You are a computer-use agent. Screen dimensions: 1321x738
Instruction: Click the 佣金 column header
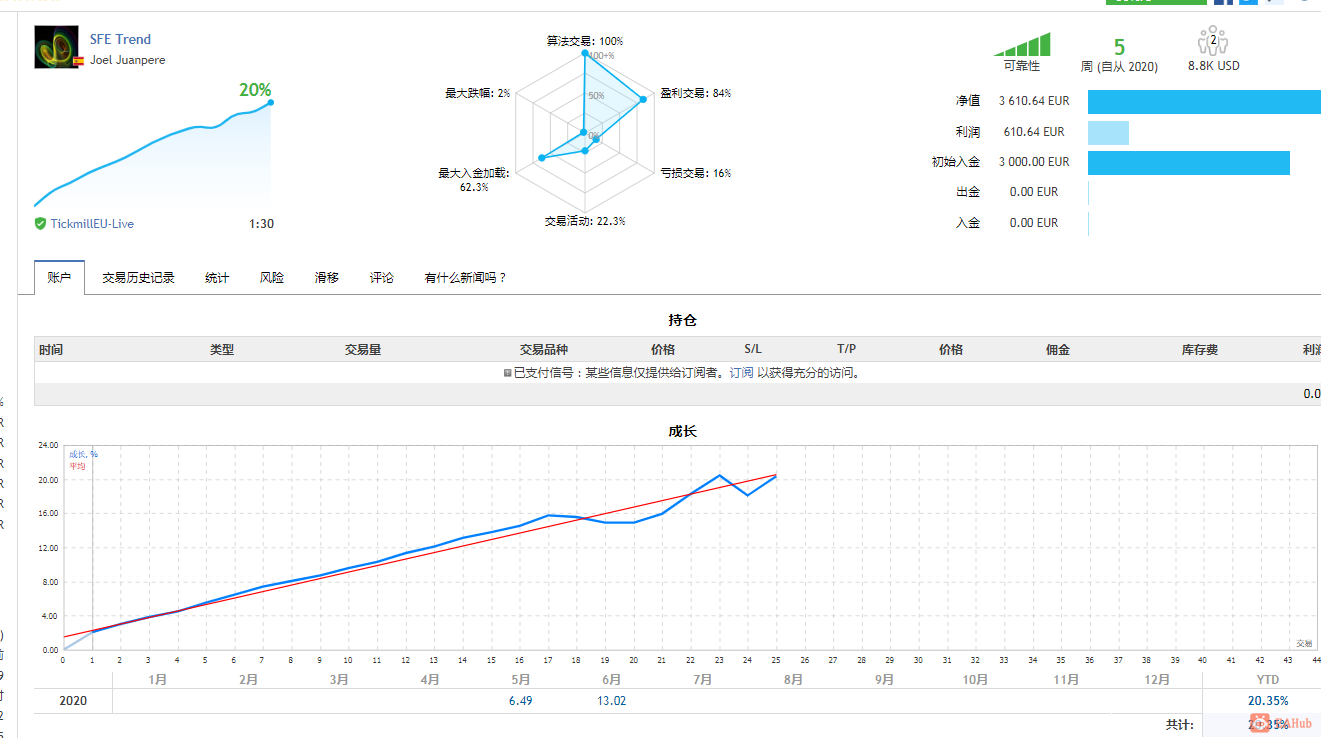1058,350
